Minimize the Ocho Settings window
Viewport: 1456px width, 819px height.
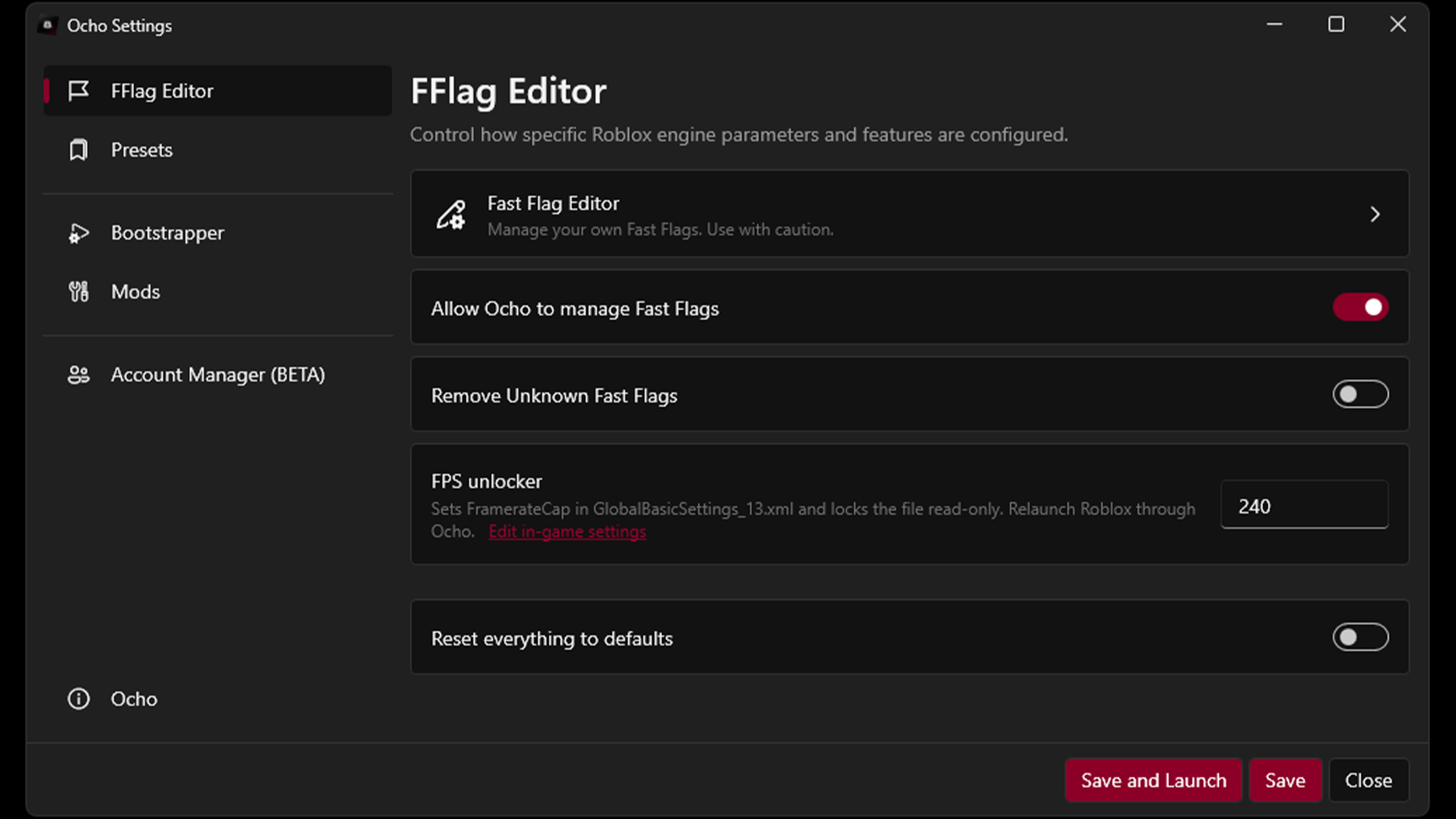(1275, 24)
